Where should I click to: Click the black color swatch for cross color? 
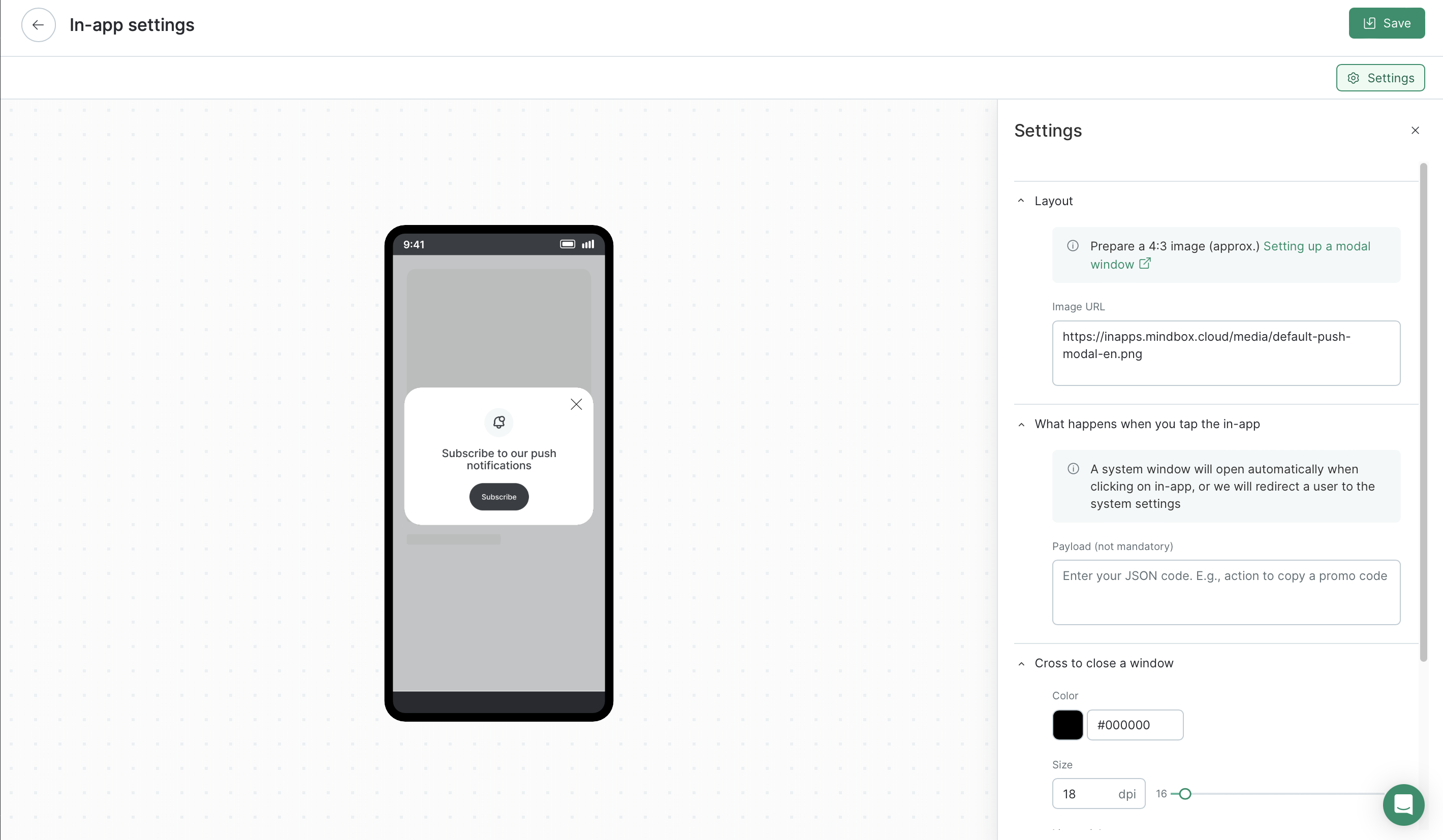pyautogui.click(x=1067, y=725)
